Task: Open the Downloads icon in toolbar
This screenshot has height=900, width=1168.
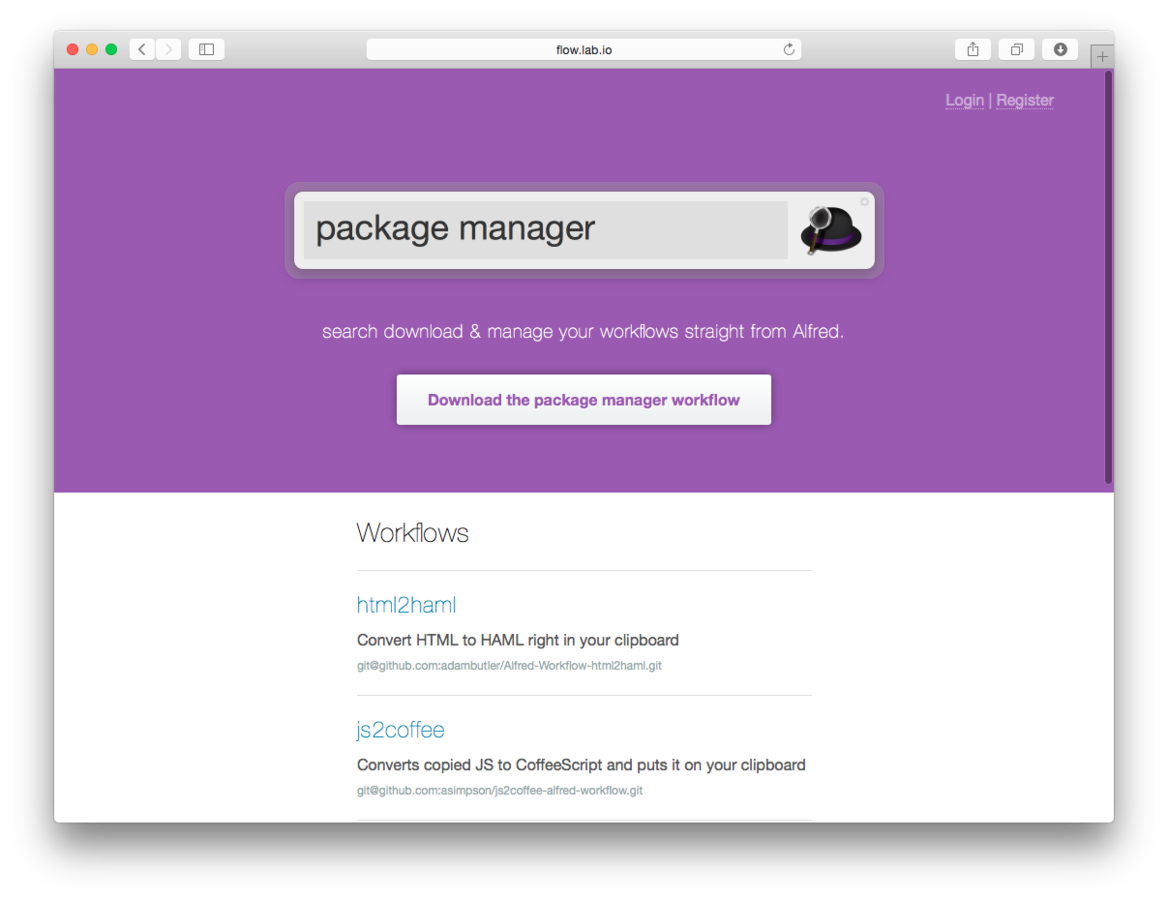Action: point(1060,49)
